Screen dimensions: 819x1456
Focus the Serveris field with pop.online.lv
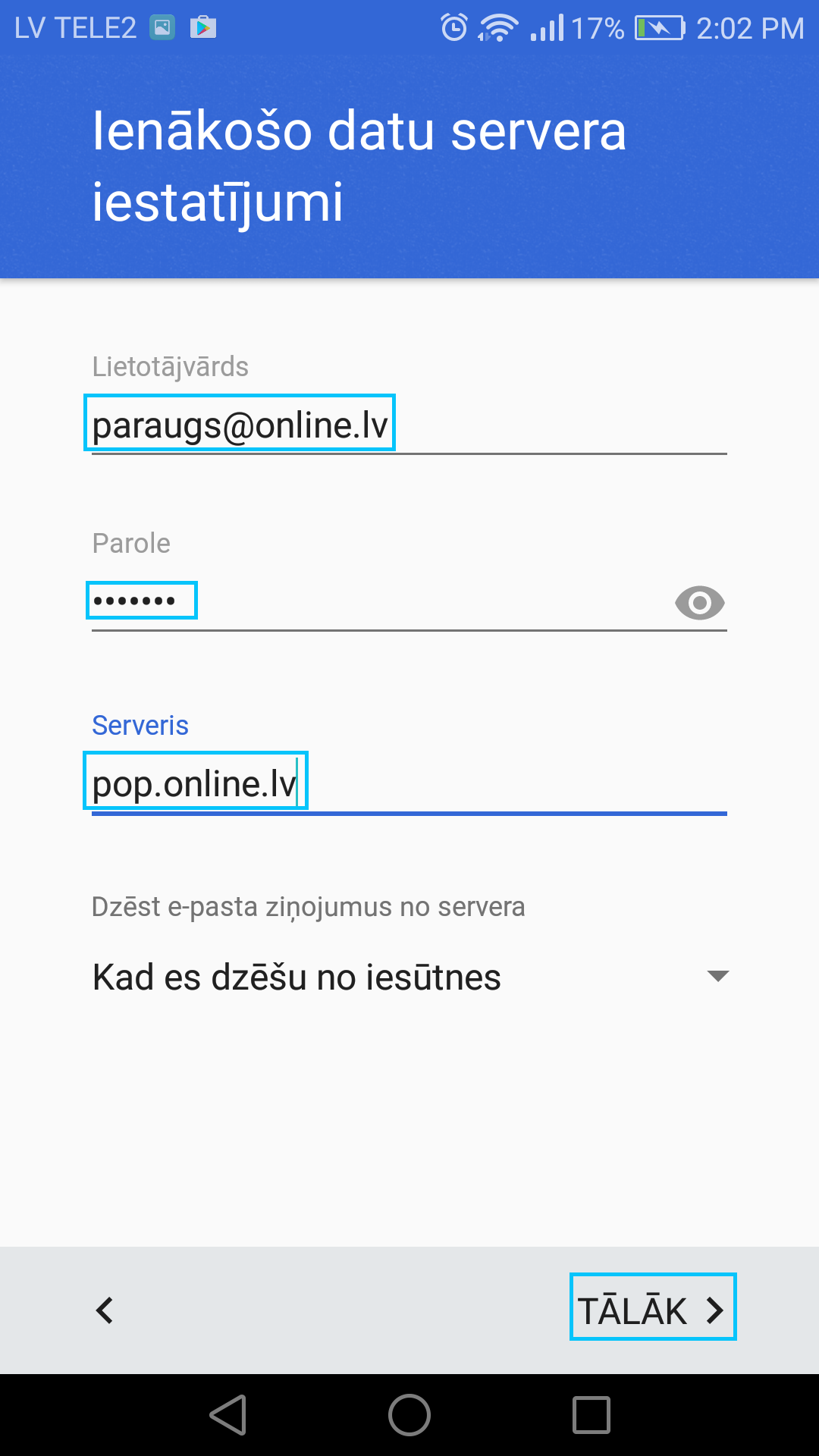point(409,784)
